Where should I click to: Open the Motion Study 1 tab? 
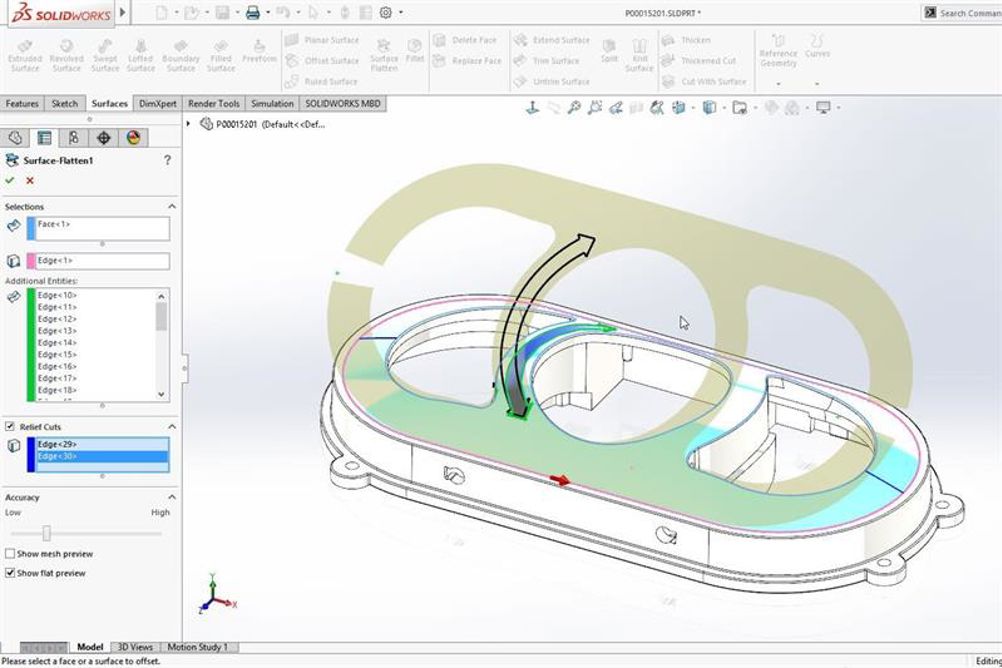pos(197,647)
